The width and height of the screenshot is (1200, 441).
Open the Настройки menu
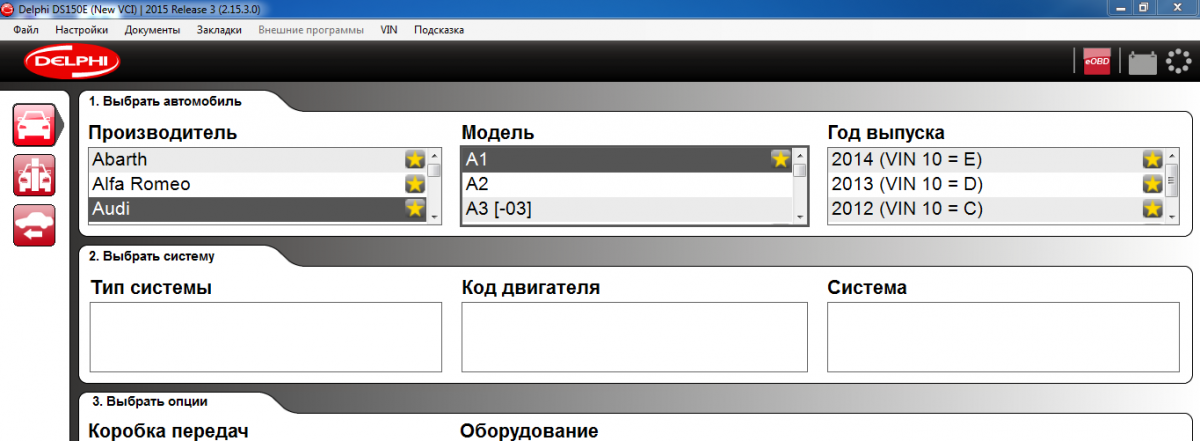click(82, 30)
